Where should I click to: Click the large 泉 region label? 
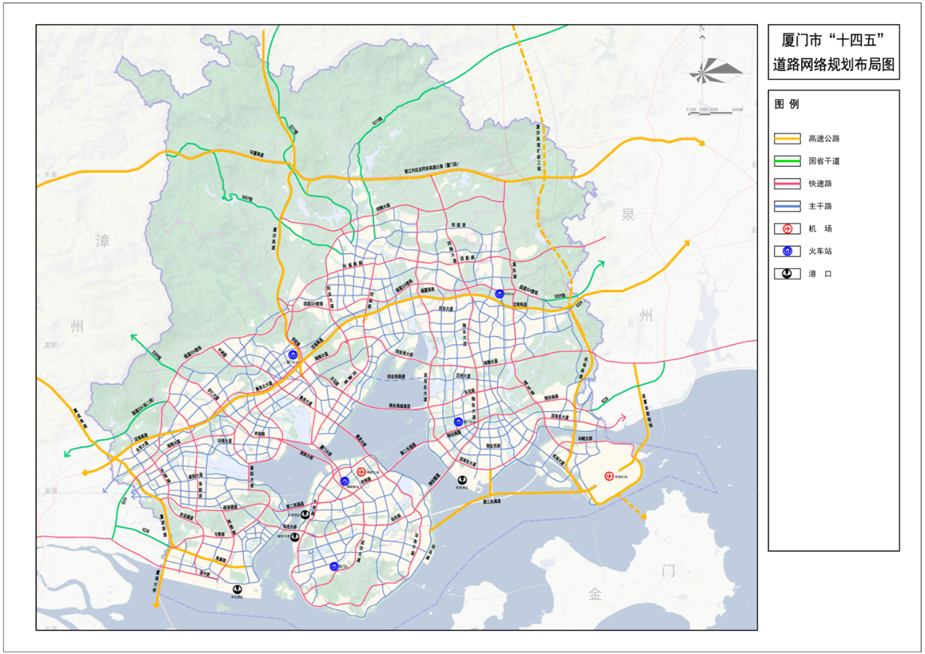coord(627,213)
